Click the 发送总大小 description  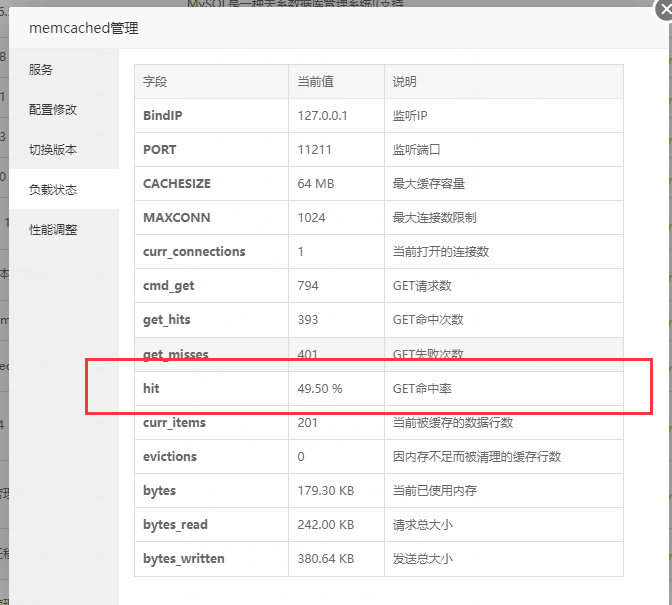423,559
